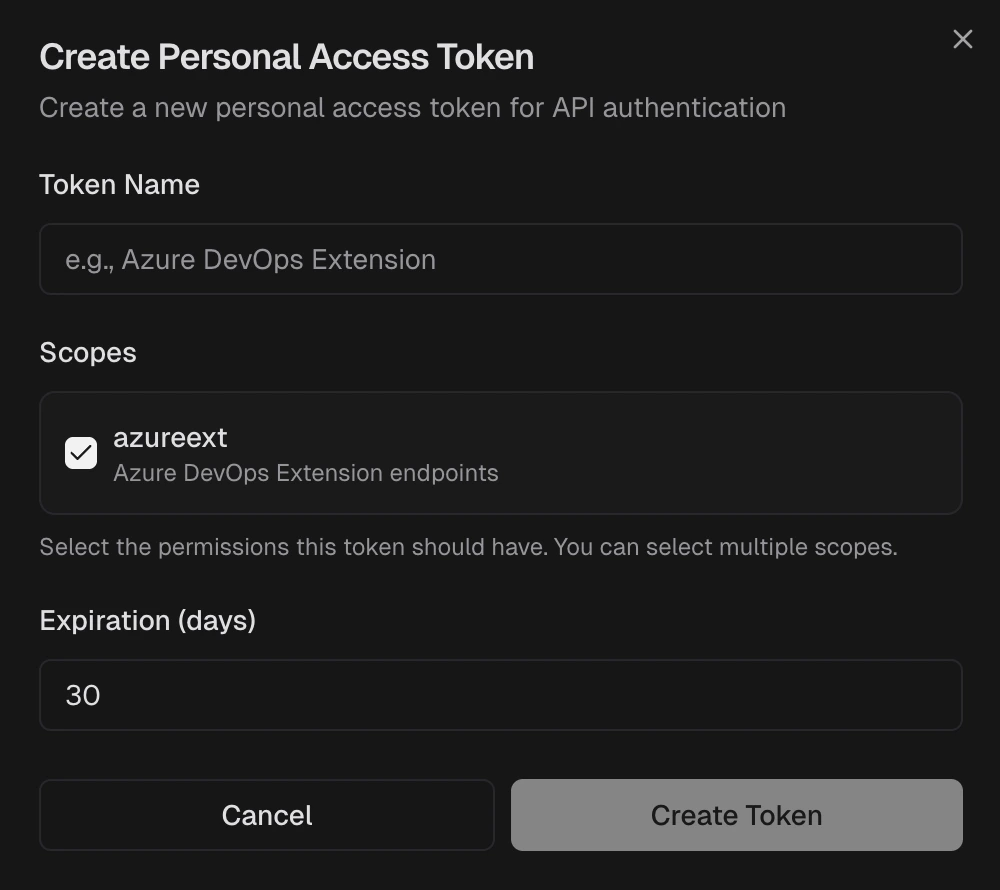The width and height of the screenshot is (1000, 890).
Task: Select the checkmark icon on azureext scope
Action: pyautogui.click(x=80, y=453)
